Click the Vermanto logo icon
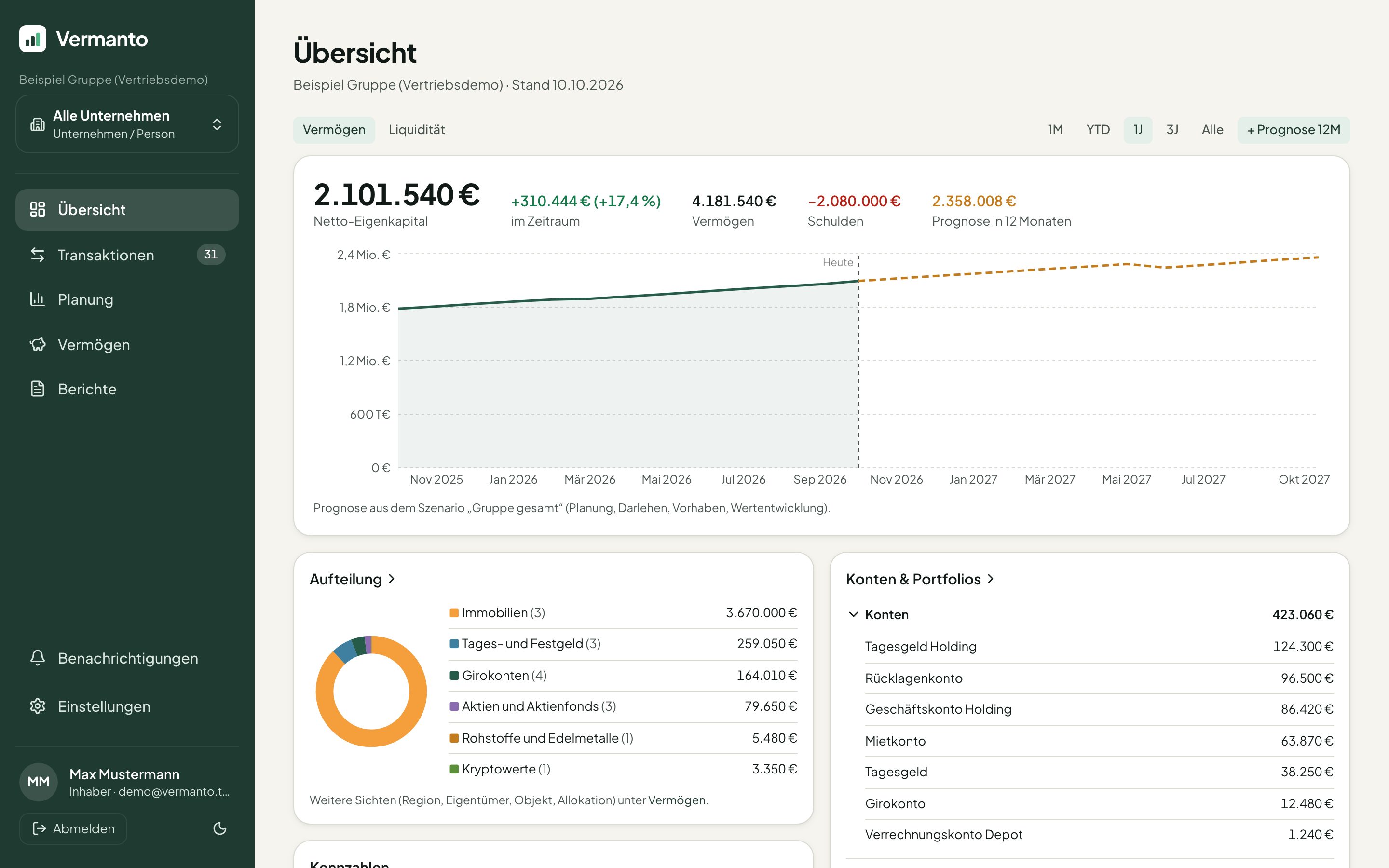Image resolution: width=1389 pixels, height=868 pixels. [x=33, y=39]
